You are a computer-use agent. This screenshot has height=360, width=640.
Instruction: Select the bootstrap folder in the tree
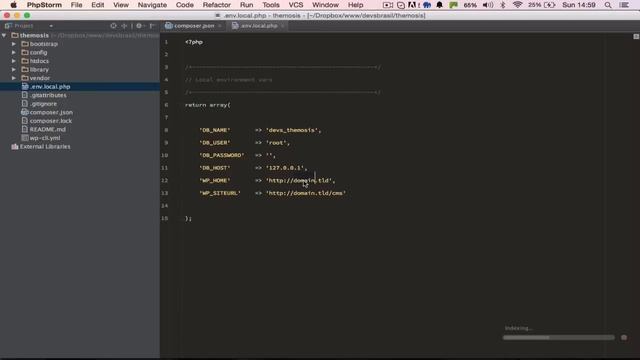(x=44, y=44)
